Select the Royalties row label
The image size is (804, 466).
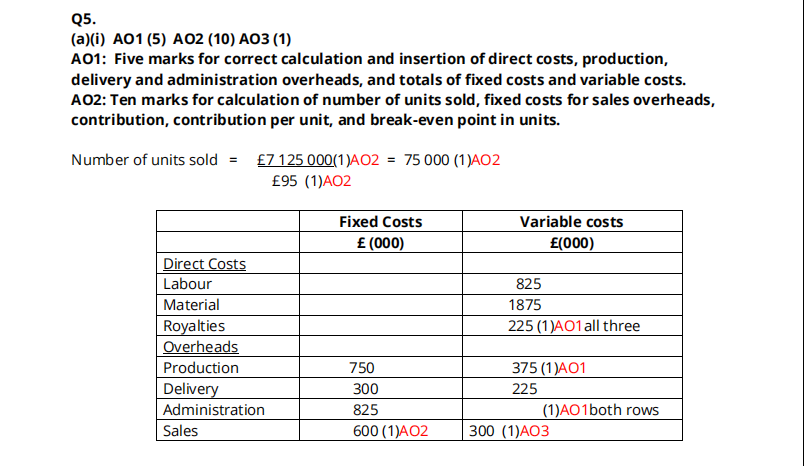[194, 326]
